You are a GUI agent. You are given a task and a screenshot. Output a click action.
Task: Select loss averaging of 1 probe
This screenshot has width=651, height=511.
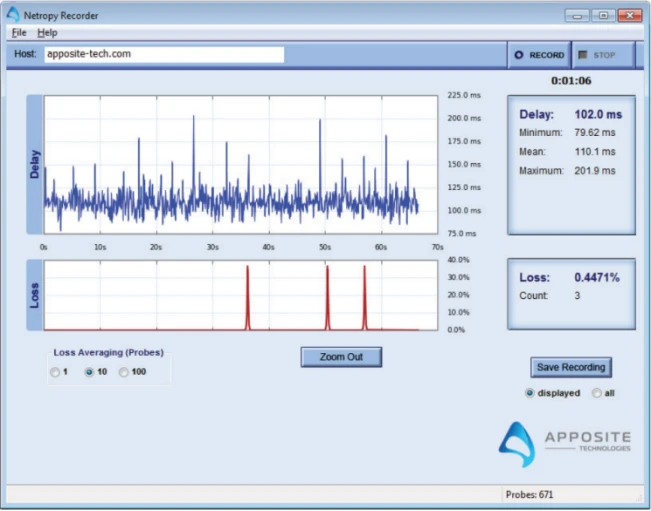coord(55,372)
